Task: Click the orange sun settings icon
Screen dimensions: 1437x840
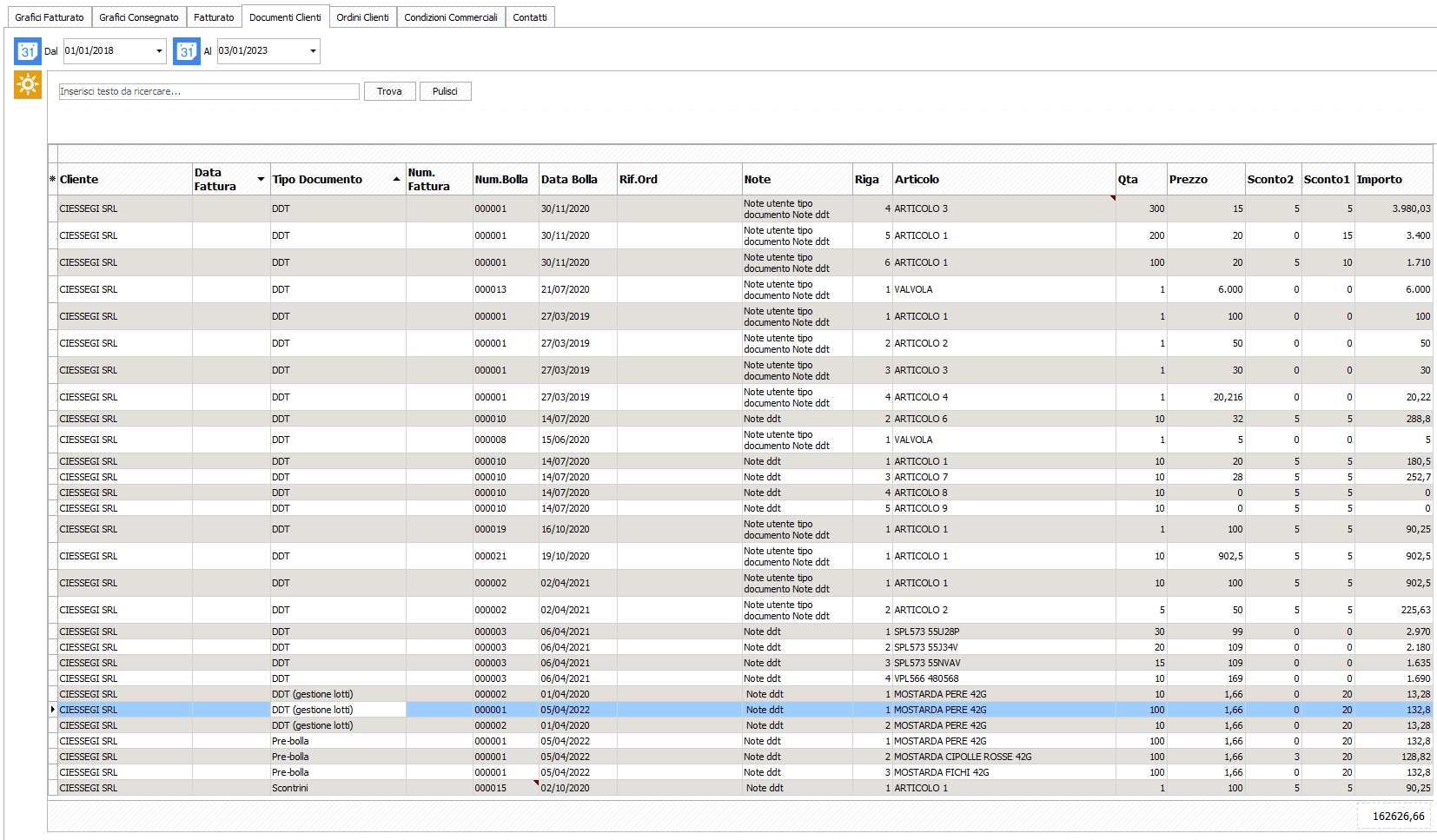Action: (x=28, y=85)
